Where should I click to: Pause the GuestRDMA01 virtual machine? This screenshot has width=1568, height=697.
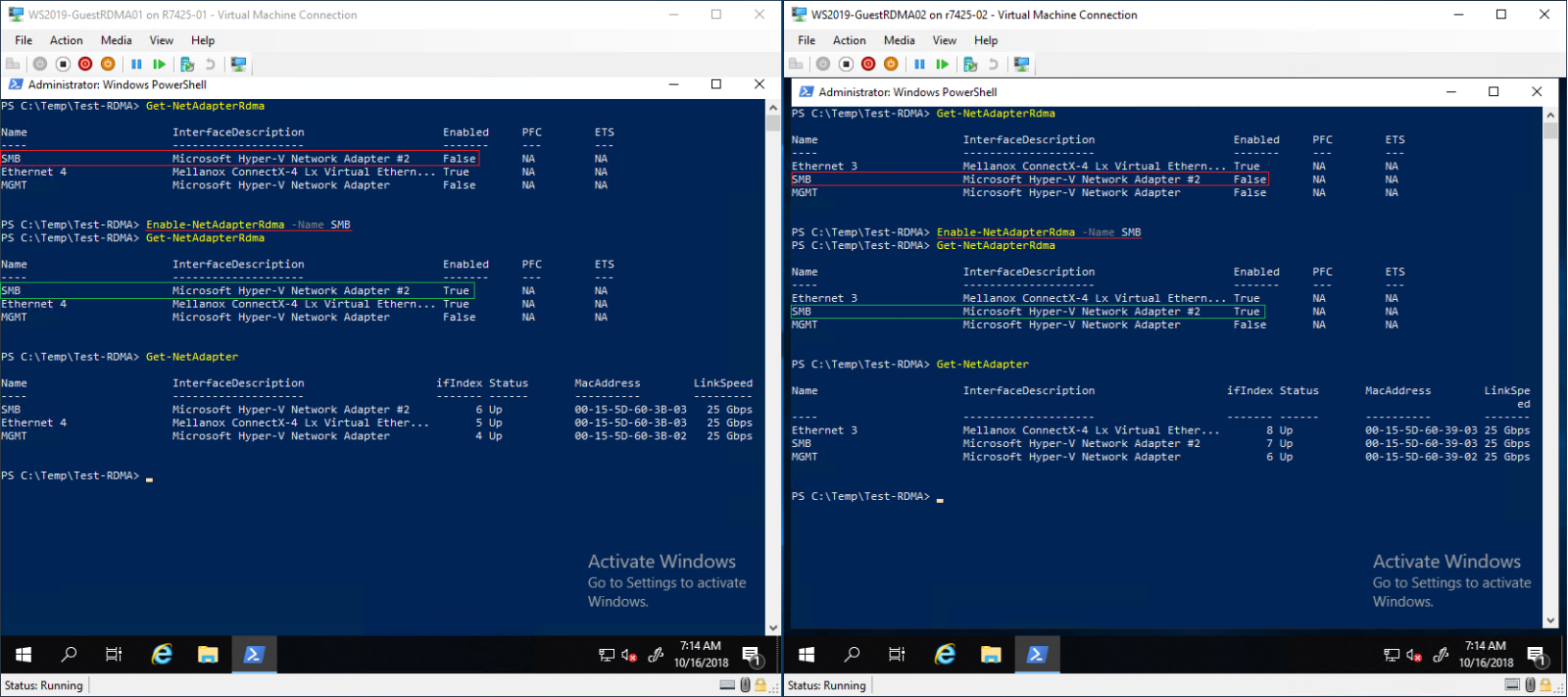[x=136, y=64]
